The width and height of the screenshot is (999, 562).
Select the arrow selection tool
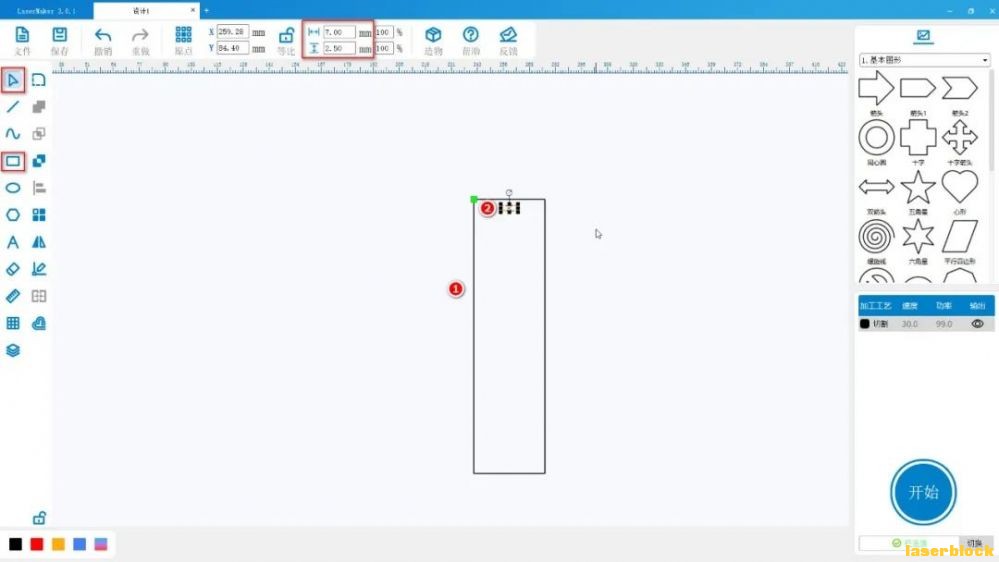pos(13,80)
